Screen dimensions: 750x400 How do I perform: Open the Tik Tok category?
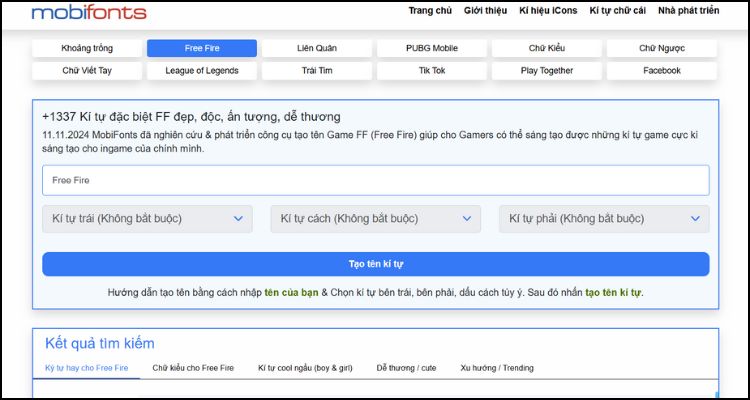tap(432, 71)
